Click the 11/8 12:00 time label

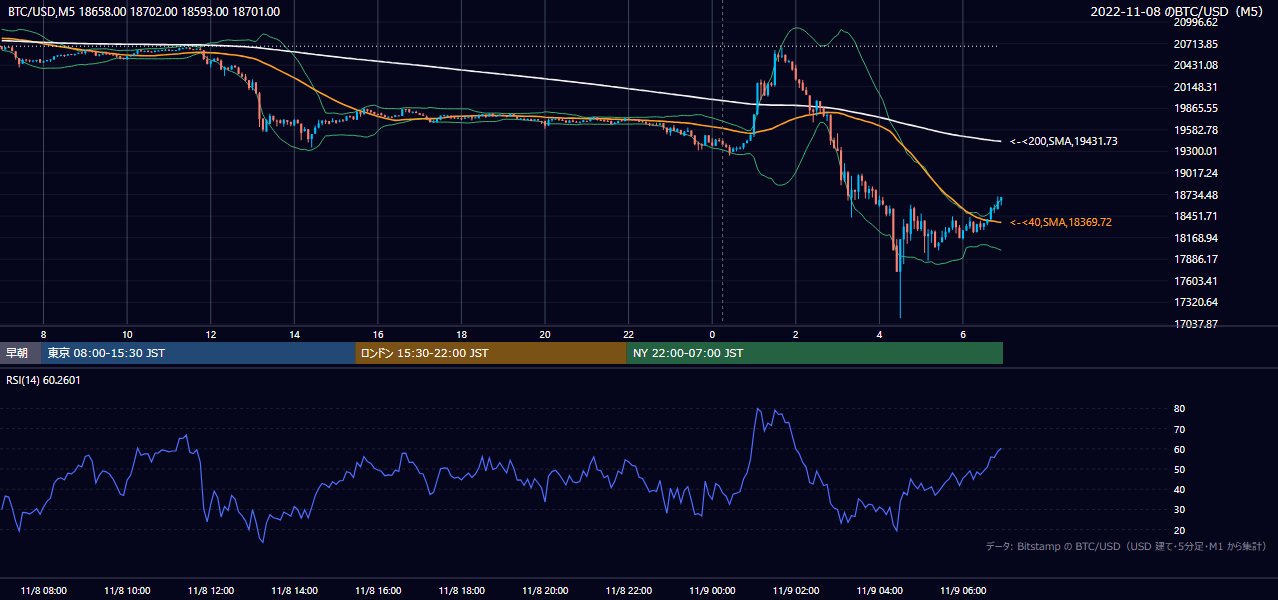(210, 591)
